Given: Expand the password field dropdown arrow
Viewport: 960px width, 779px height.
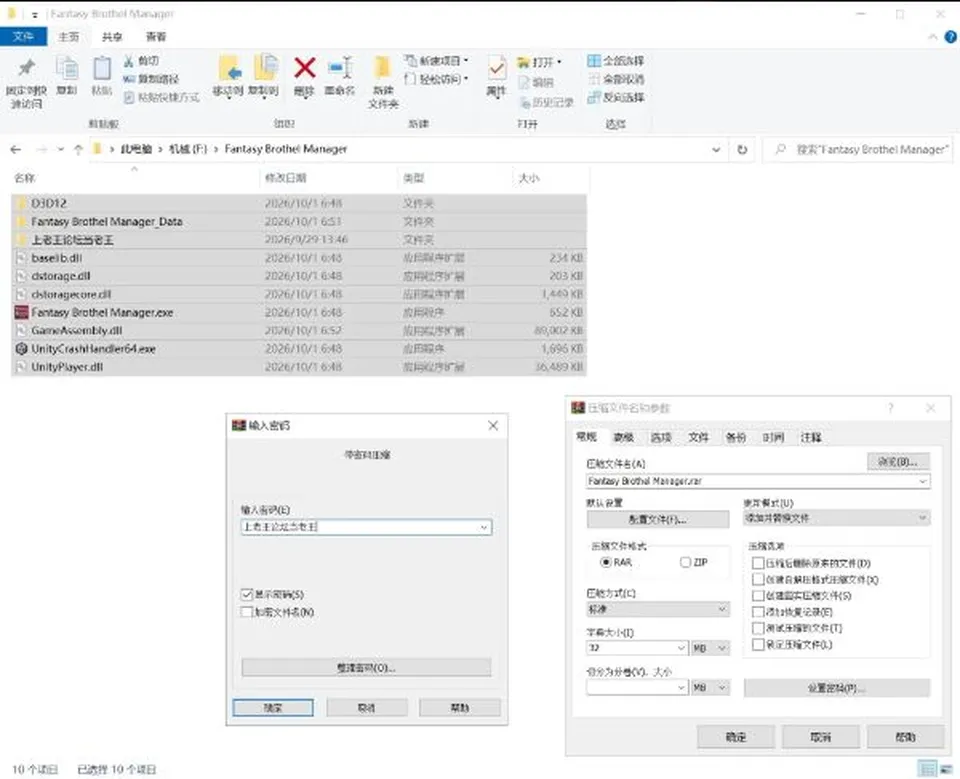Looking at the screenshot, I should pos(484,527).
